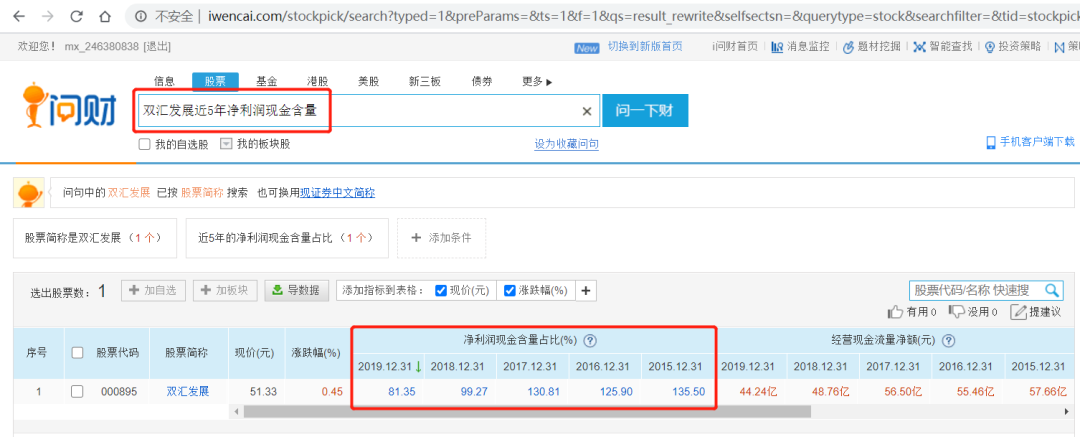The image size is (1080, 437).
Task: Click the browser forward arrow
Action: (48, 15)
